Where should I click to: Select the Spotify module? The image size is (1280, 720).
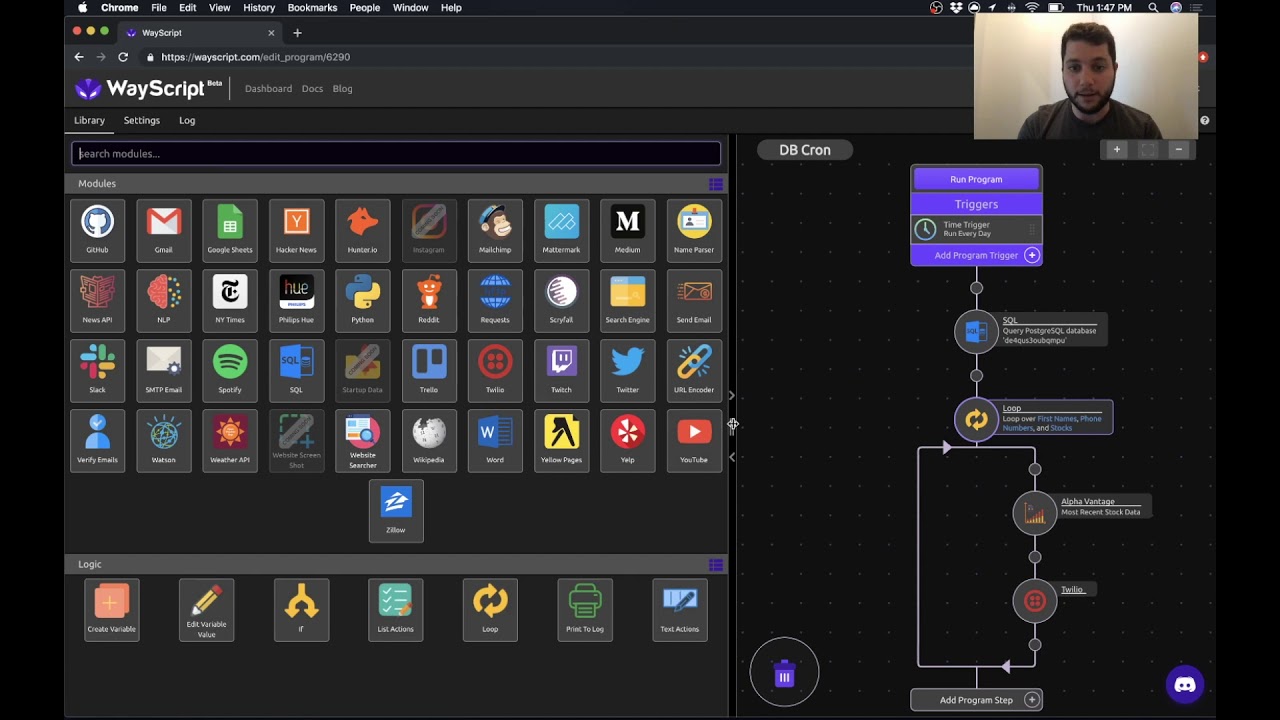[x=230, y=370]
